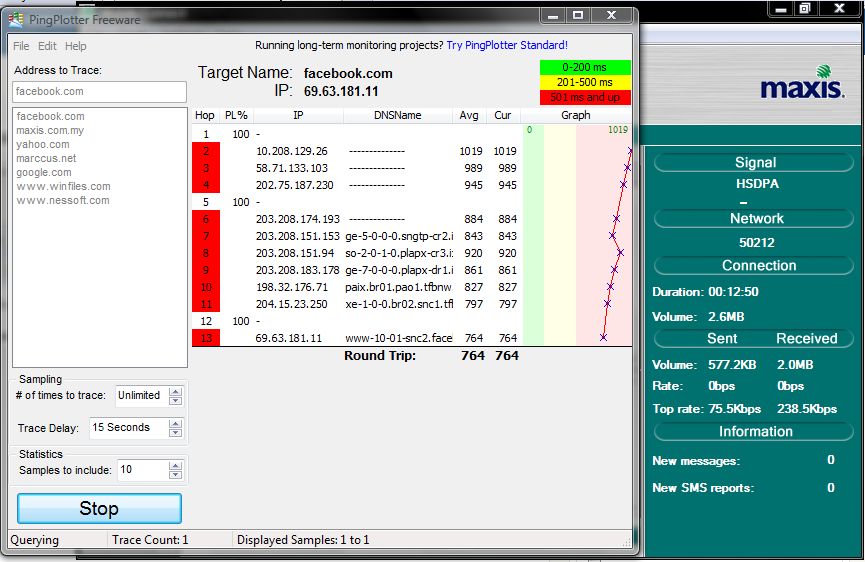Select final hop 13 IP 69.63.181.11
The width and height of the screenshot is (865, 562).
(x=289, y=338)
